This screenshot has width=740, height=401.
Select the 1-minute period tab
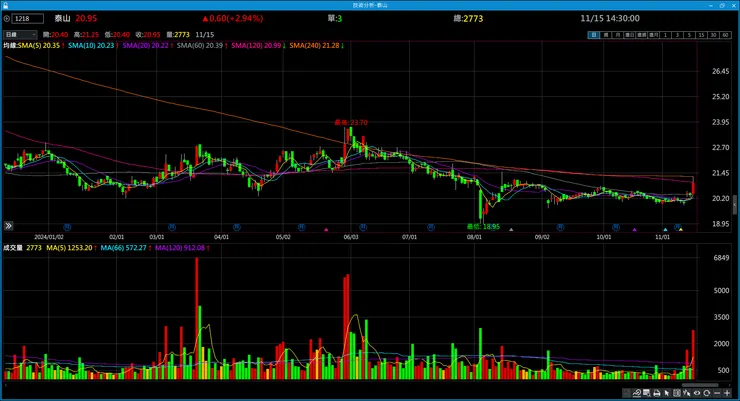click(x=665, y=35)
